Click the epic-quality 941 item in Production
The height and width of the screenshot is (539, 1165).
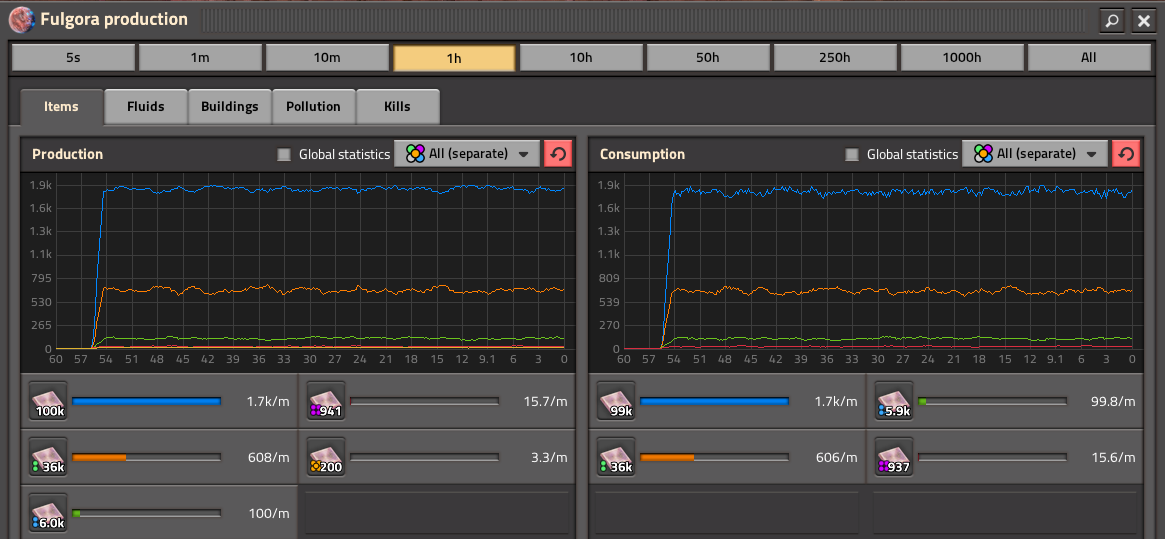pyautogui.click(x=326, y=401)
